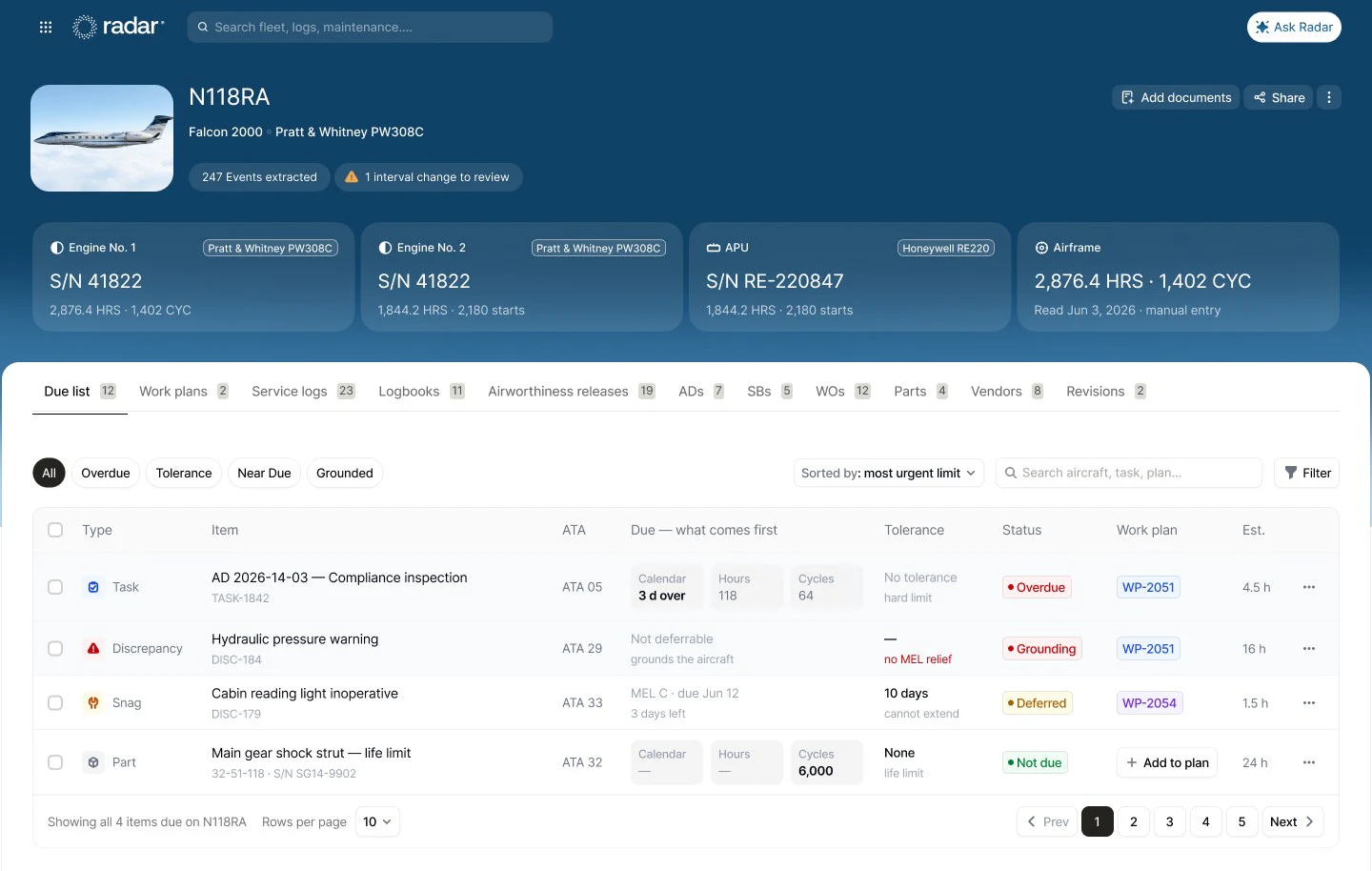Open the Logbooks tab

421,392
